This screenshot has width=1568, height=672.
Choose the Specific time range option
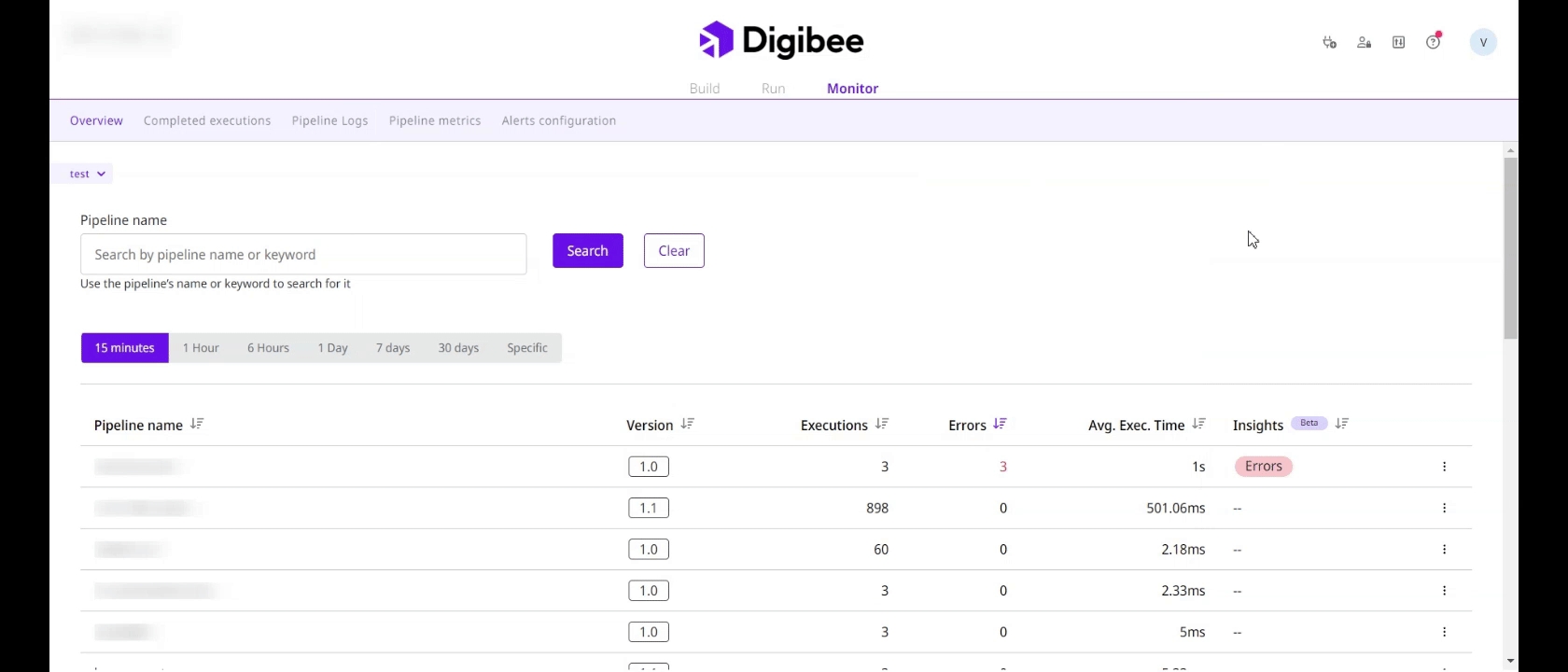point(527,348)
